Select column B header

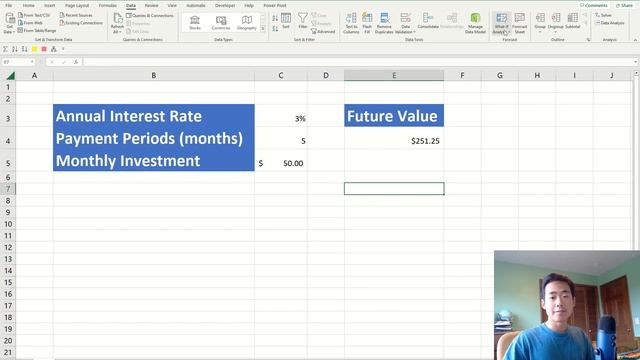click(x=153, y=76)
